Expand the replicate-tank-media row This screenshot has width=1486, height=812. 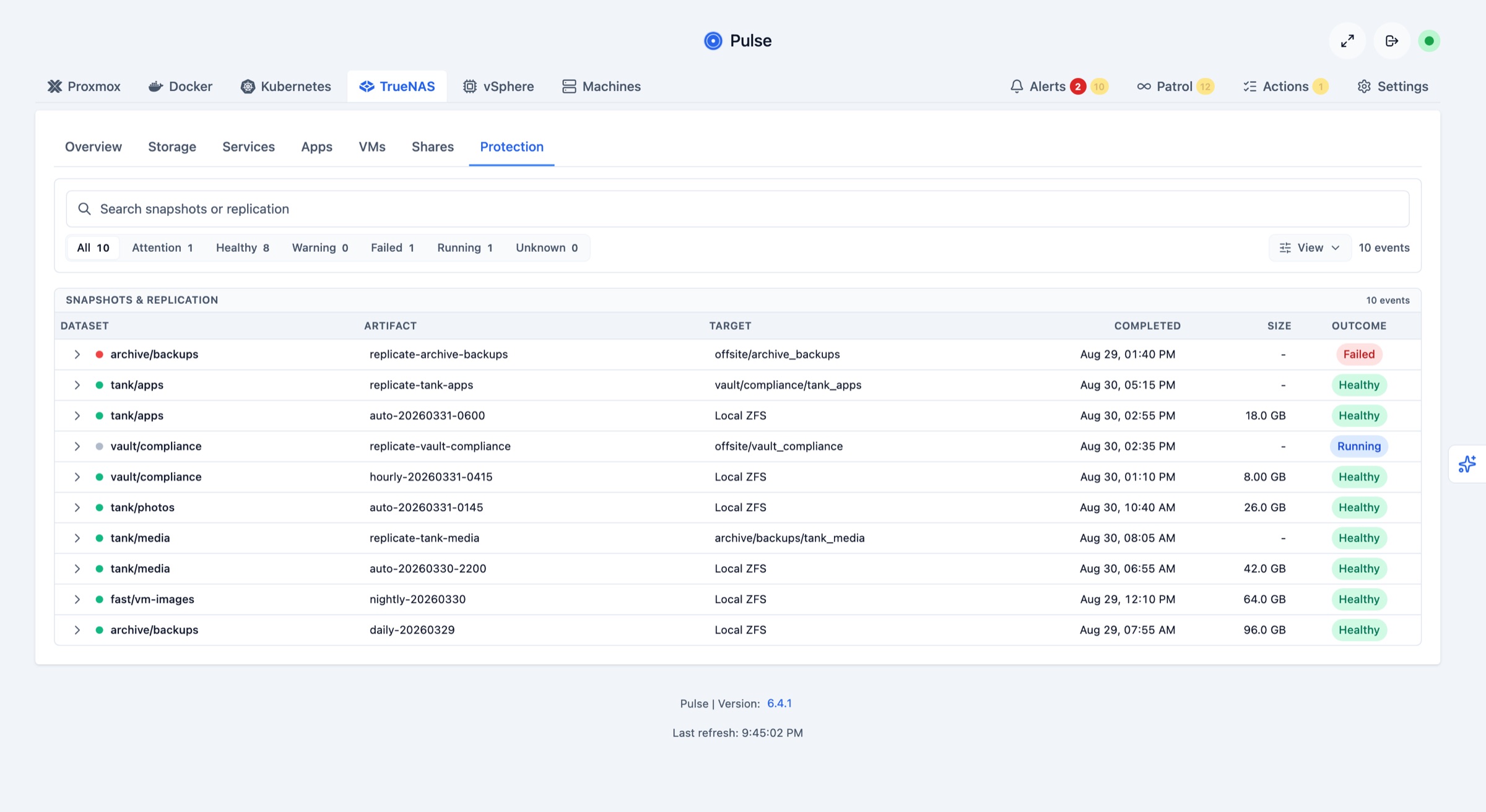(x=77, y=538)
